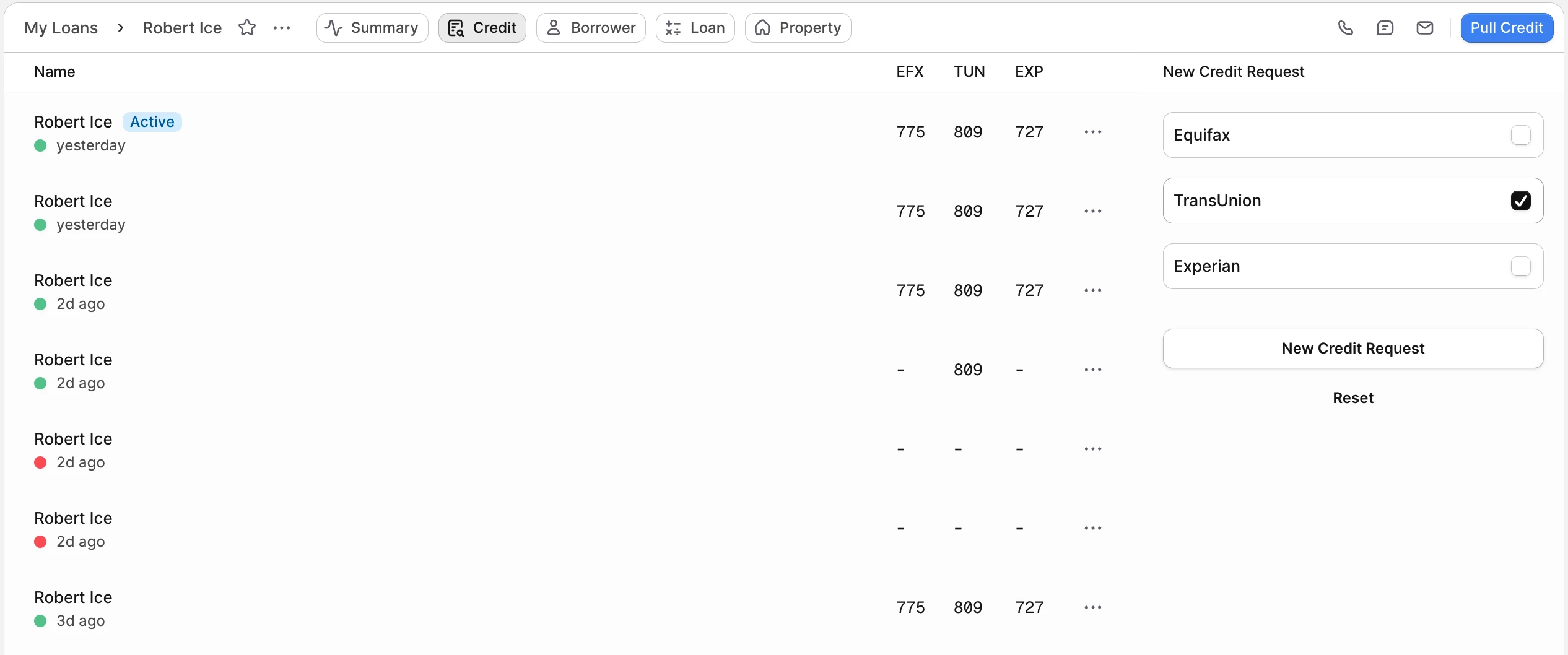Open options for TransUnion-only 809 report
This screenshot has height=655, width=1568.
tap(1092, 370)
